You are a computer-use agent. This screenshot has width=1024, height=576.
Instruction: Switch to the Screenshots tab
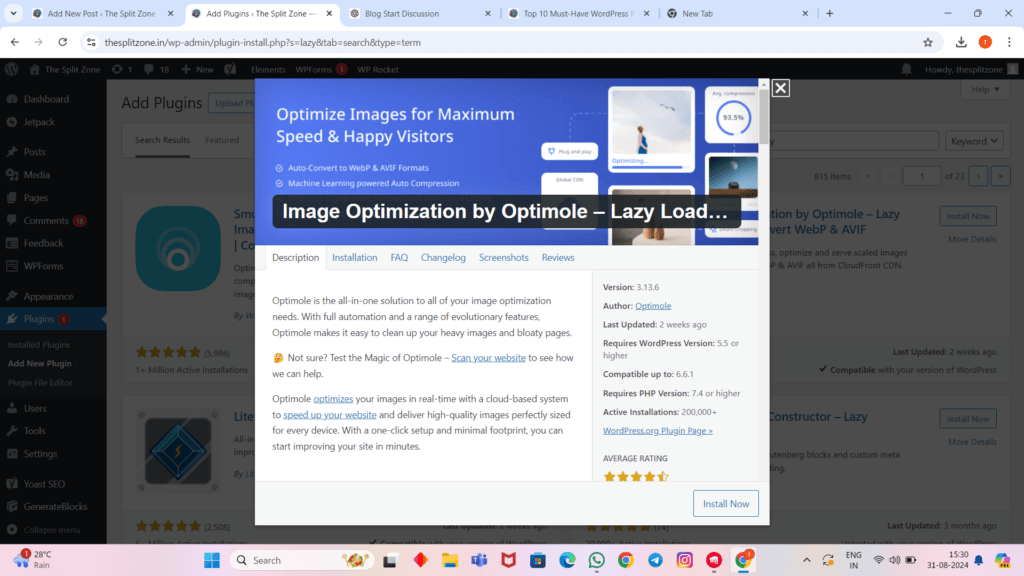504,257
